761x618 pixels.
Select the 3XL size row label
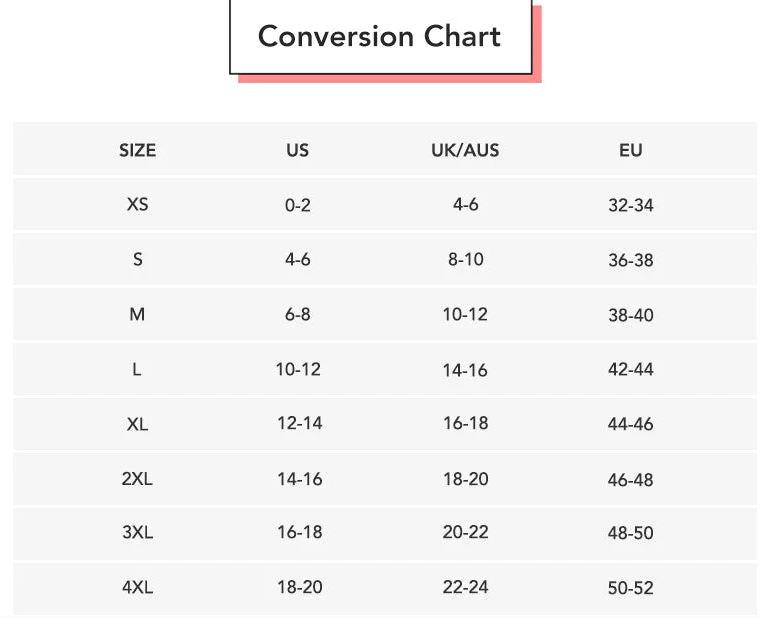point(138,533)
